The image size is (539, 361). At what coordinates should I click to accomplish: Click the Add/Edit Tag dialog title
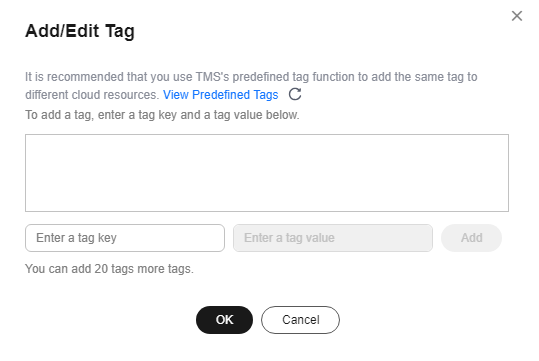click(80, 31)
